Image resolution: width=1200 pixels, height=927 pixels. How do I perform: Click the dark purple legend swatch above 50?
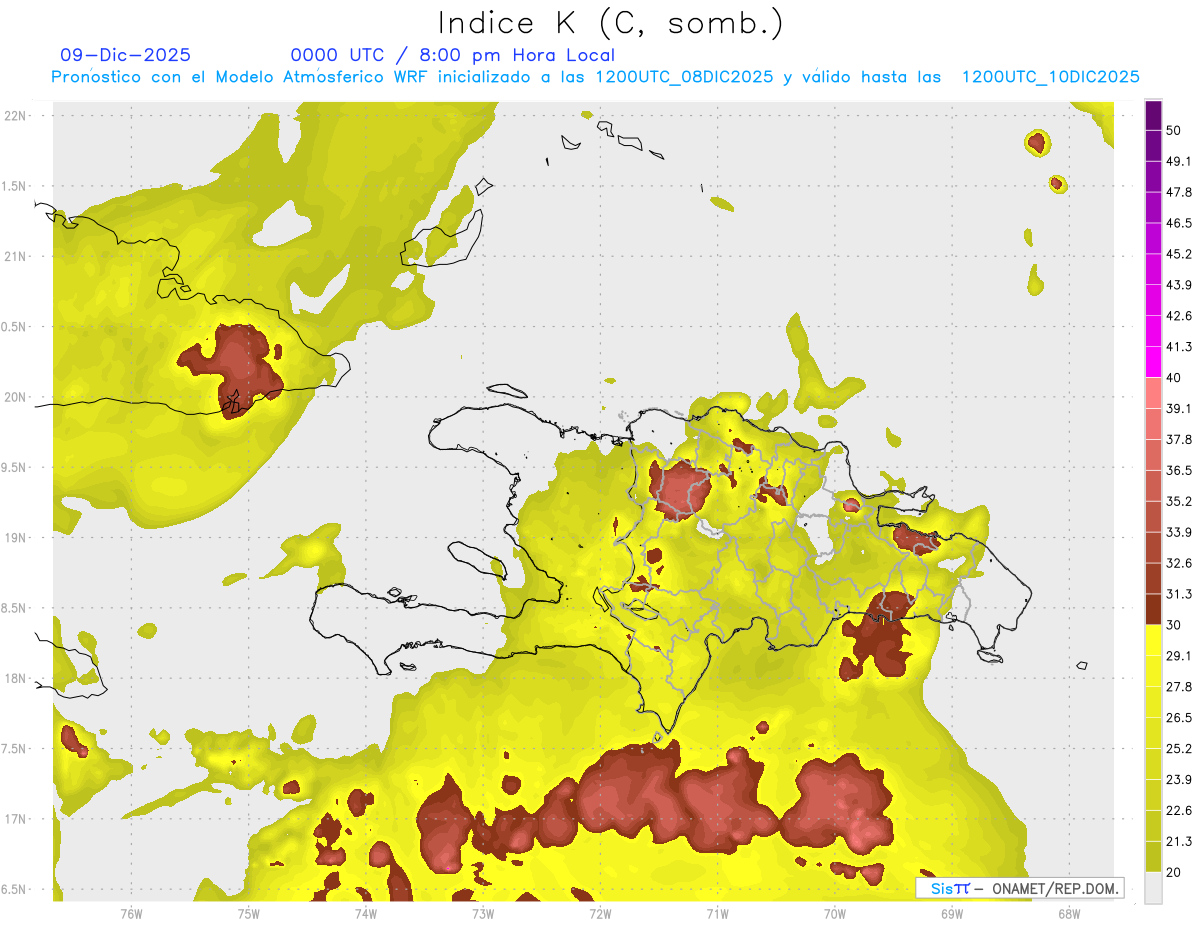pyautogui.click(x=1154, y=117)
